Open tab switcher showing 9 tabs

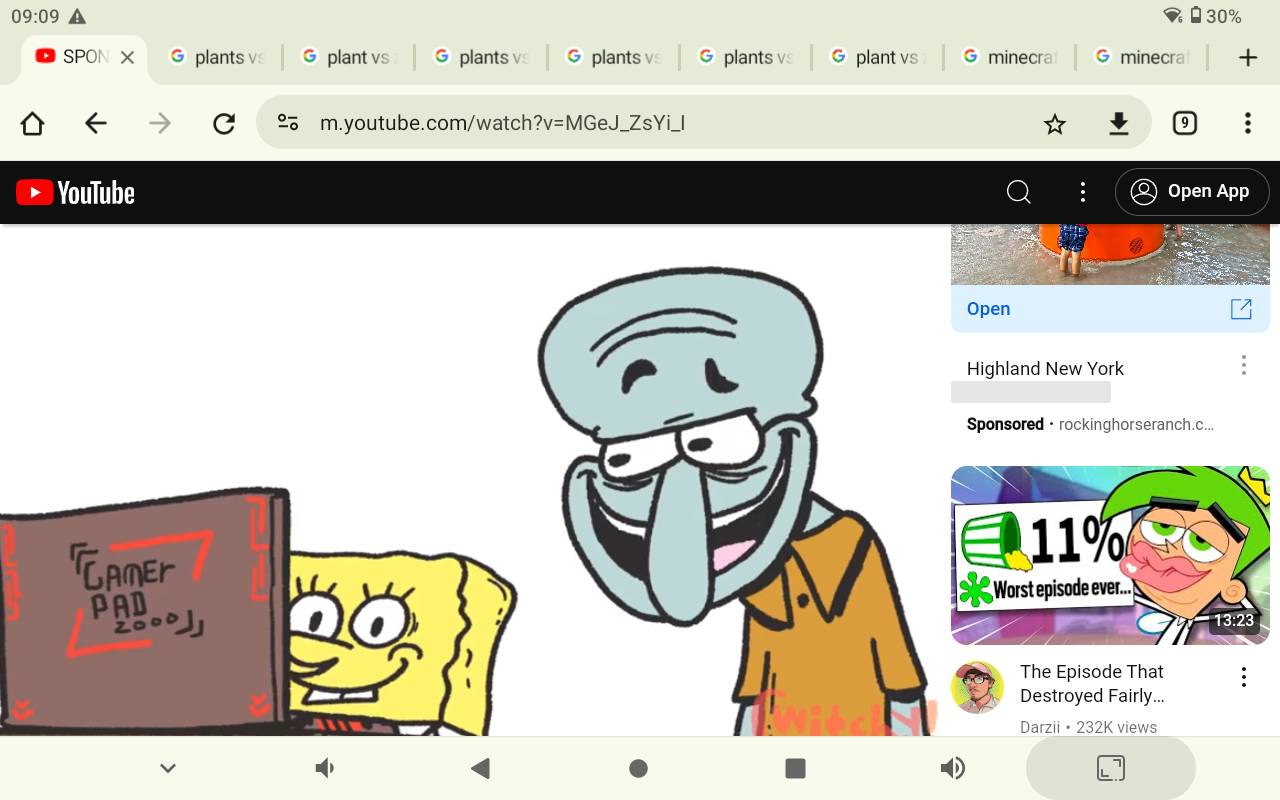click(x=1184, y=123)
